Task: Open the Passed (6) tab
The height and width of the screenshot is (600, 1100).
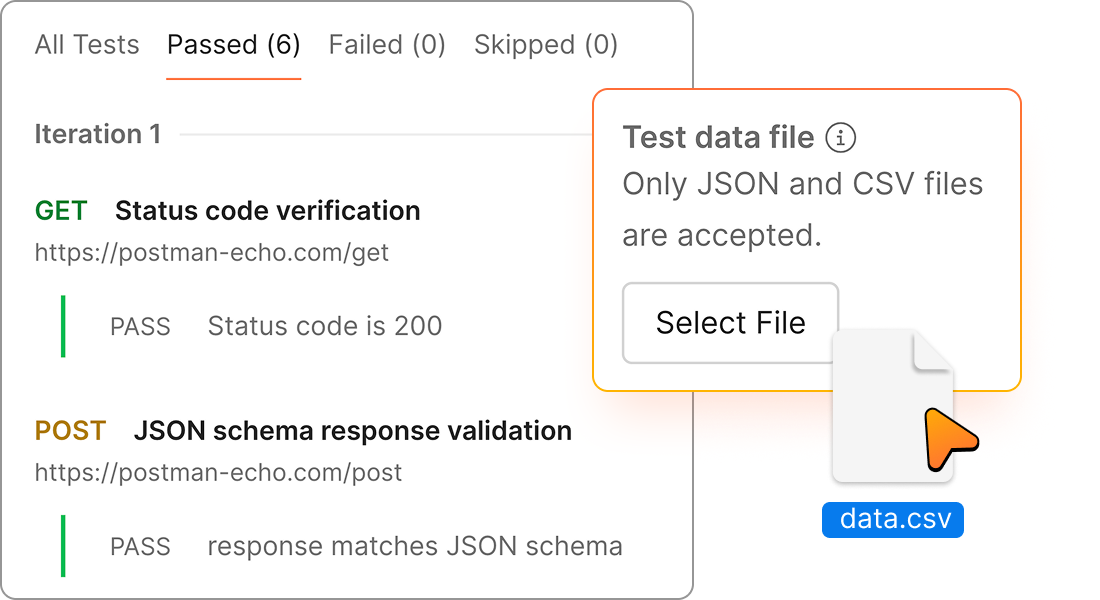Action: click(x=234, y=45)
